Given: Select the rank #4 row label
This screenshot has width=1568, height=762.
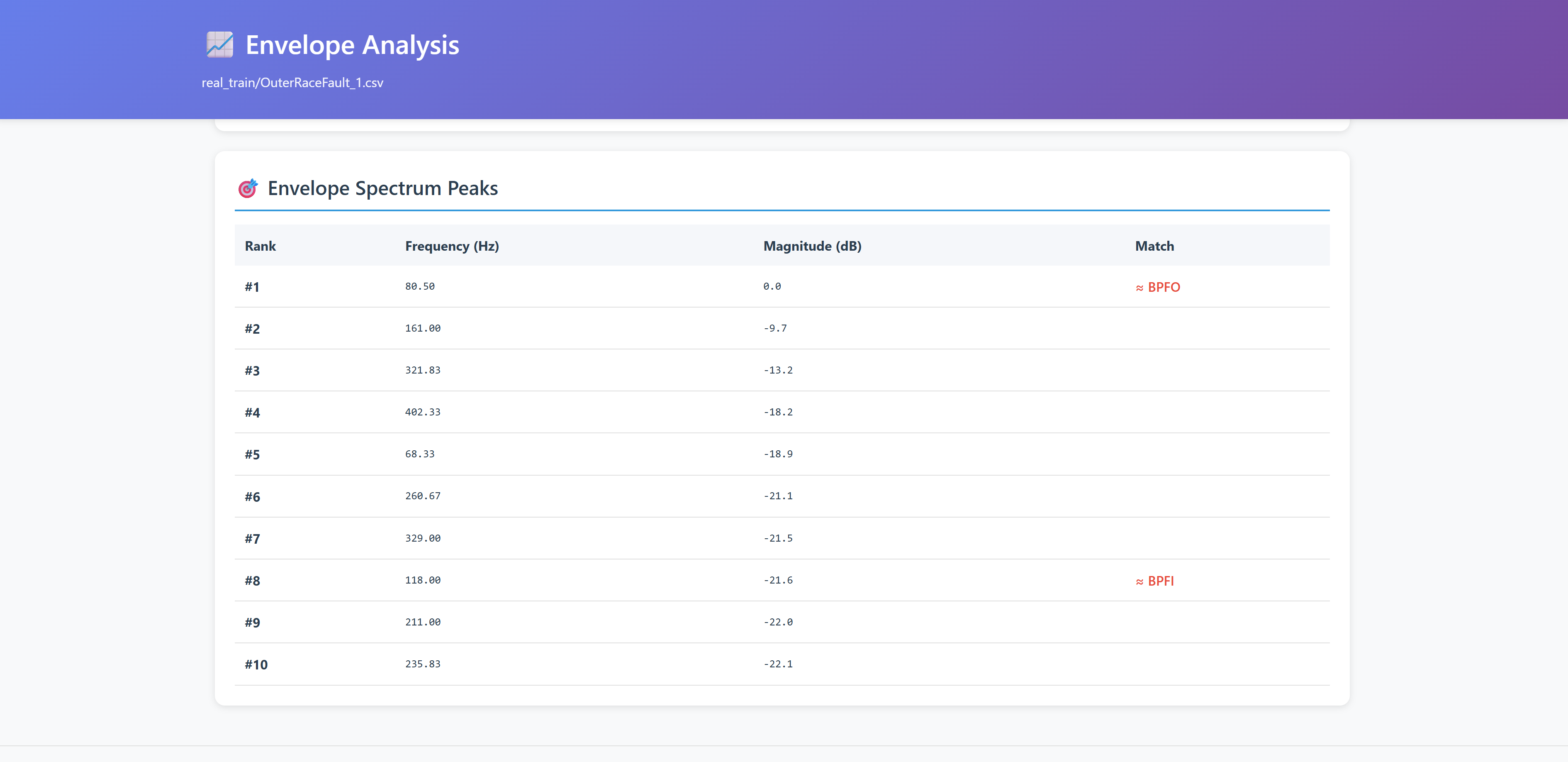Looking at the screenshot, I should click(x=252, y=413).
